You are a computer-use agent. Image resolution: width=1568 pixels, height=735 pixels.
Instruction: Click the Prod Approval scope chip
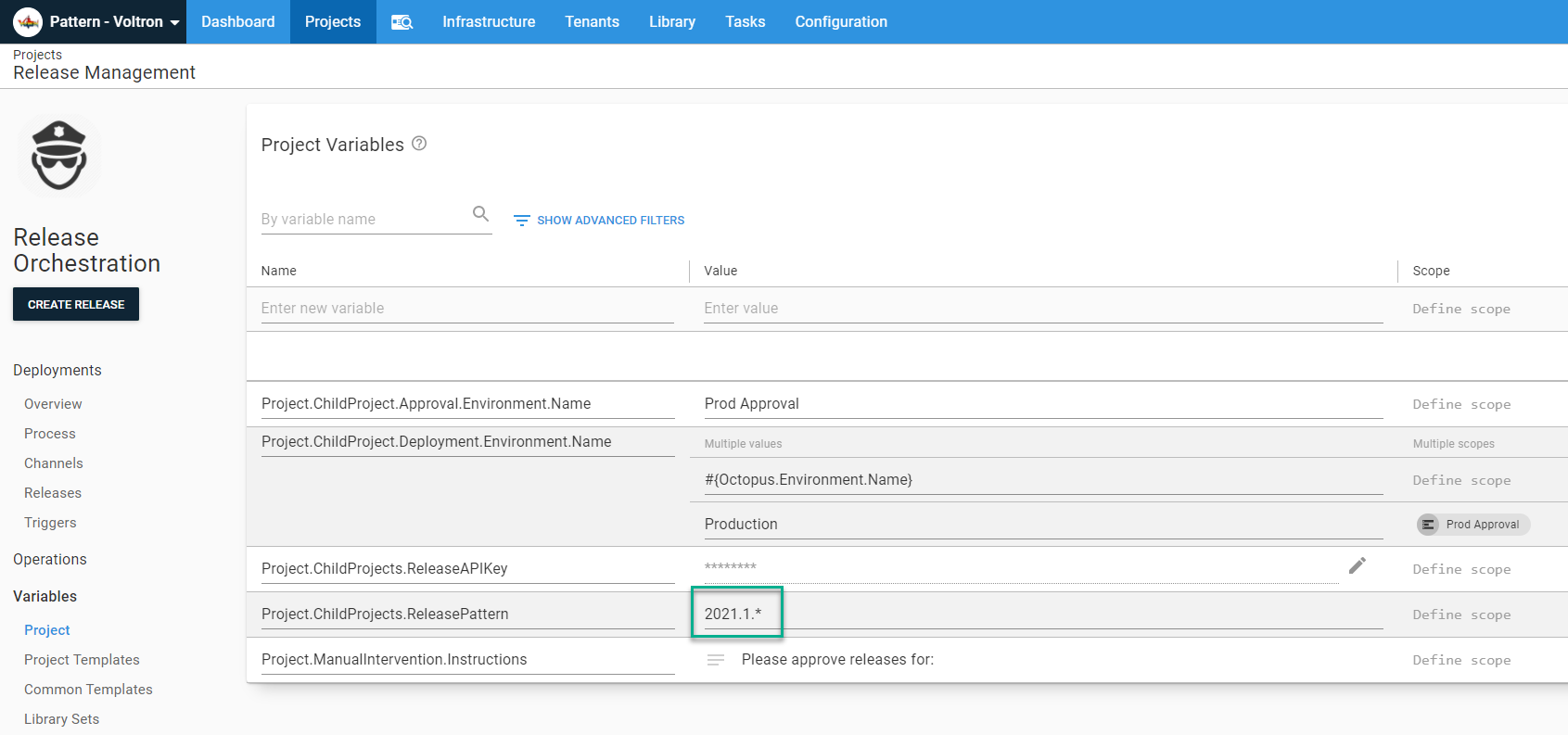pyautogui.click(x=1472, y=525)
